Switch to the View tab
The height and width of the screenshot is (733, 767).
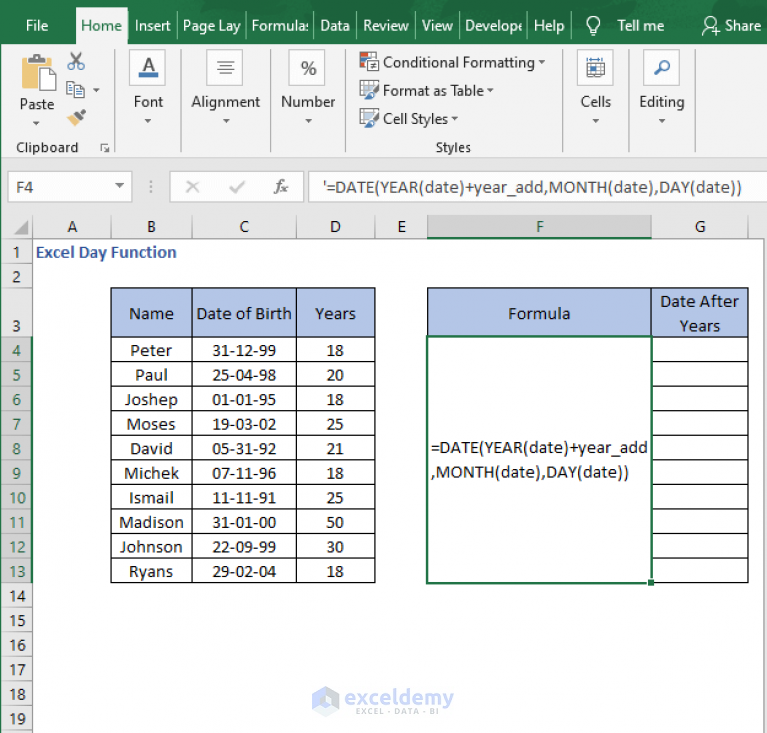tap(437, 25)
